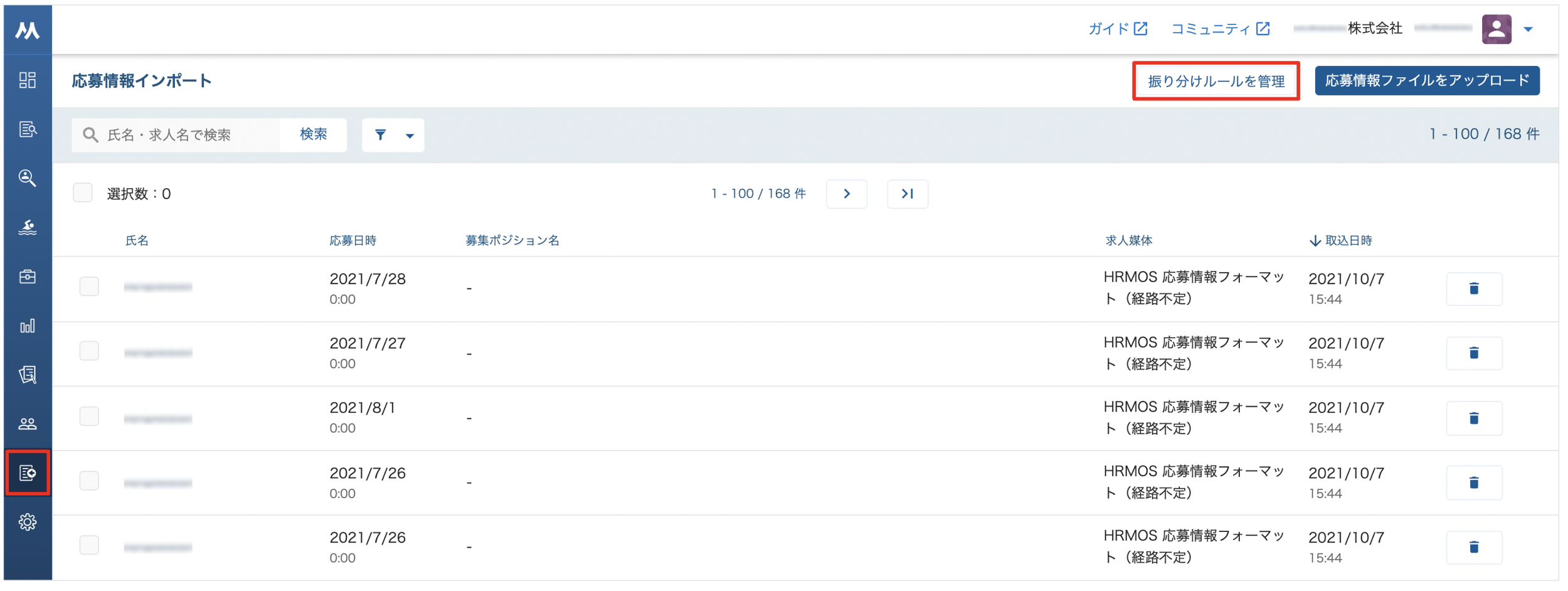Open the people group icon in sidebar
Image resolution: width=1568 pixels, height=591 pixels.
point(28,424)
